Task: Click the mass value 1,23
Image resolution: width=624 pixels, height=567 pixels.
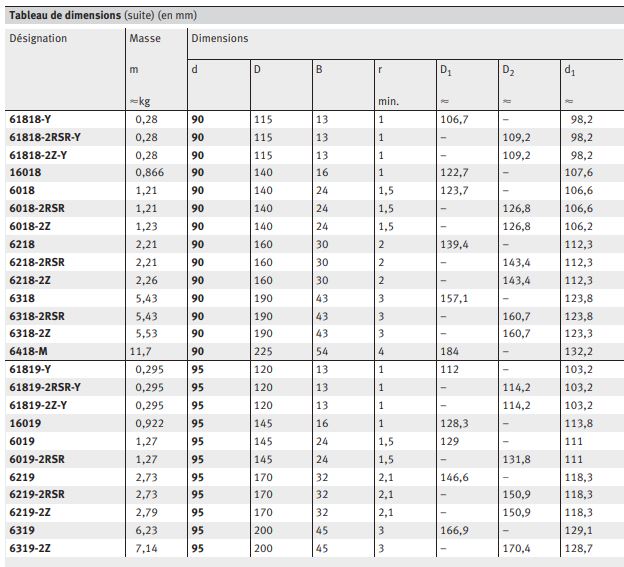Action: click(146, 226)
